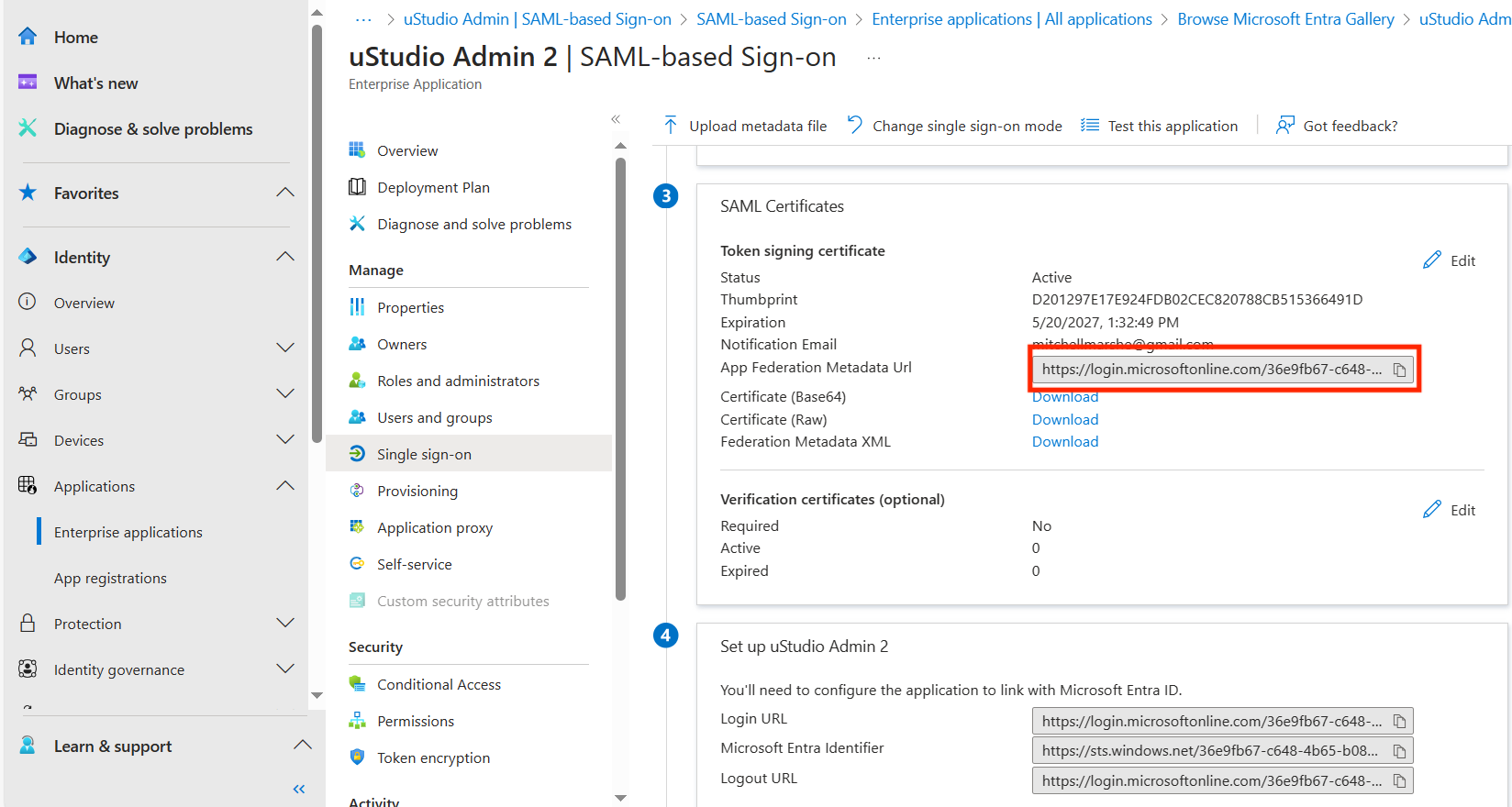This screenshot has height=807, width=1512.
Task: Edit the Verification certificates section
Action: tap(1450, 510)
